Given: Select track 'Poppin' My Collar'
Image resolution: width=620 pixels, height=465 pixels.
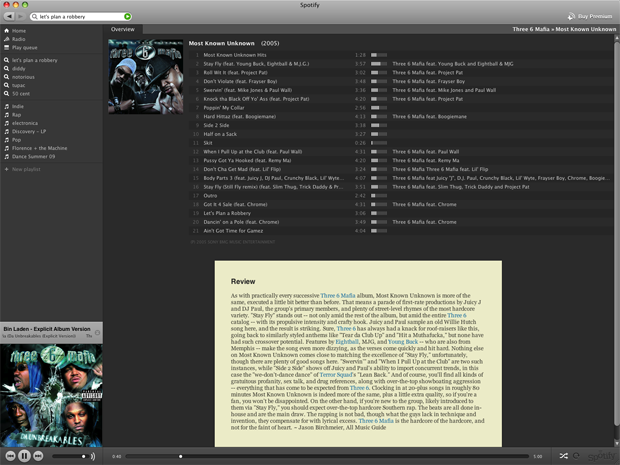Looking at the screenshot, I should pyautogui.click(x=224, y=108).
